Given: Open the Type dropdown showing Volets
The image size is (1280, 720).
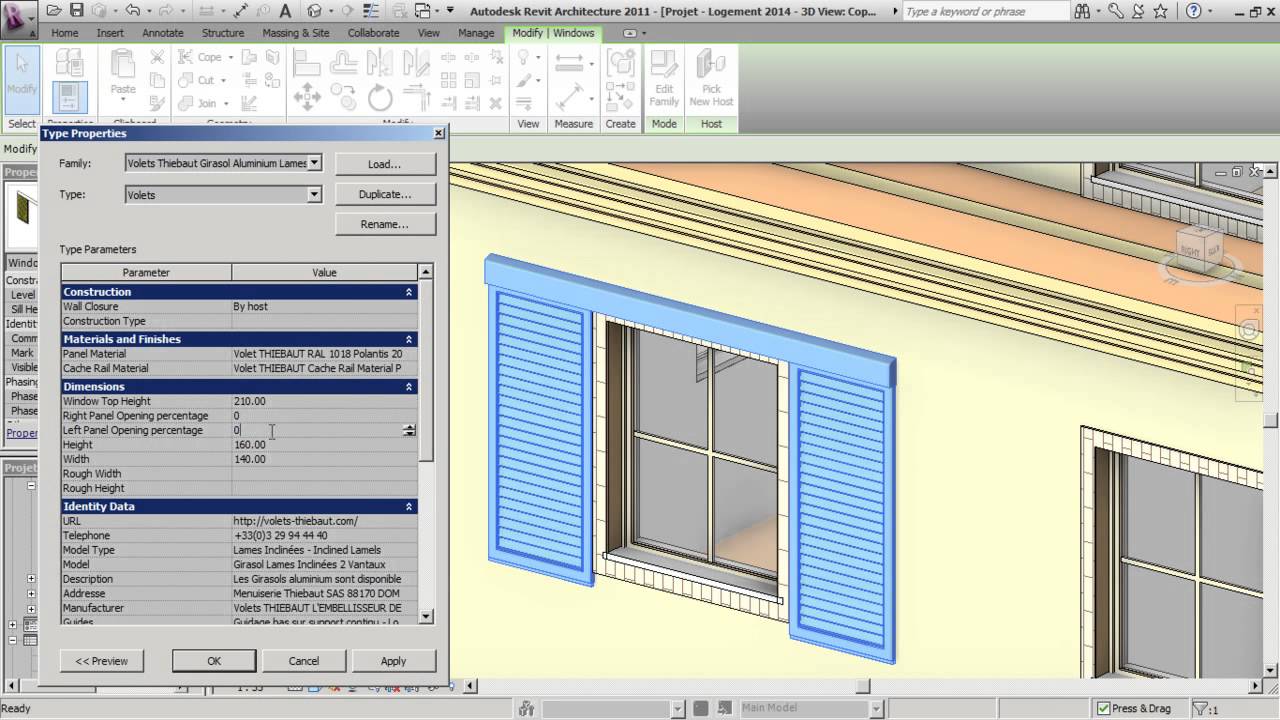Looking at the screenshot, I should pyautogui.click(x=314, y=195).
